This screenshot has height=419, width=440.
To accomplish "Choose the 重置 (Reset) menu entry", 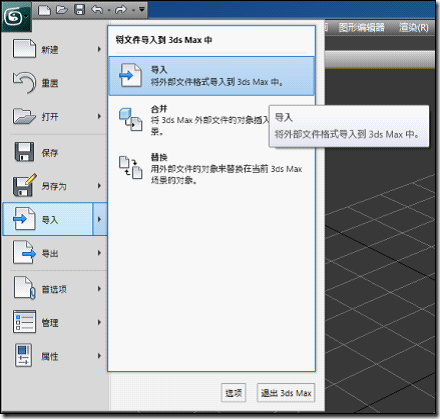I will 55,83.
